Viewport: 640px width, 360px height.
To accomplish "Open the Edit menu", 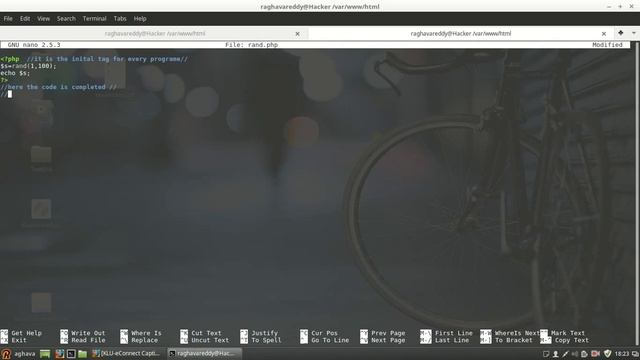I will (25, 19).
